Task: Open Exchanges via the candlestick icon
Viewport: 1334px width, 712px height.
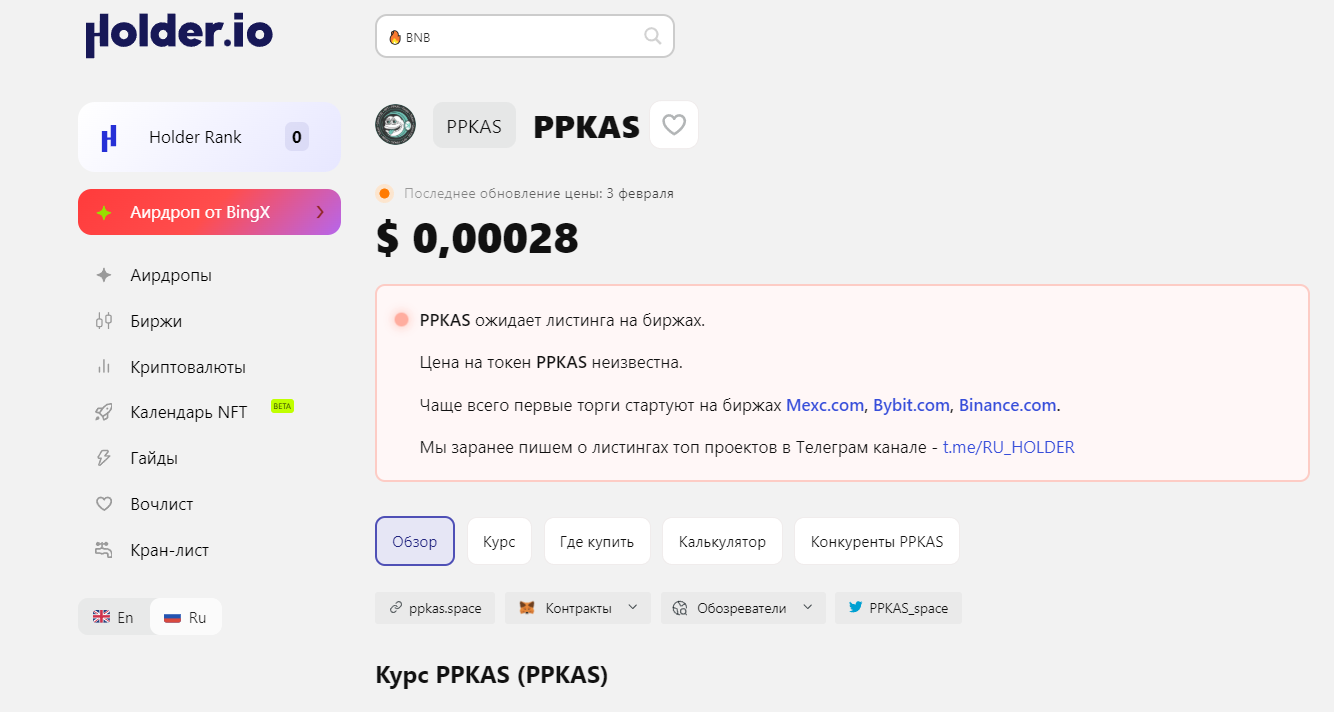Action: [x=104, y=321]
